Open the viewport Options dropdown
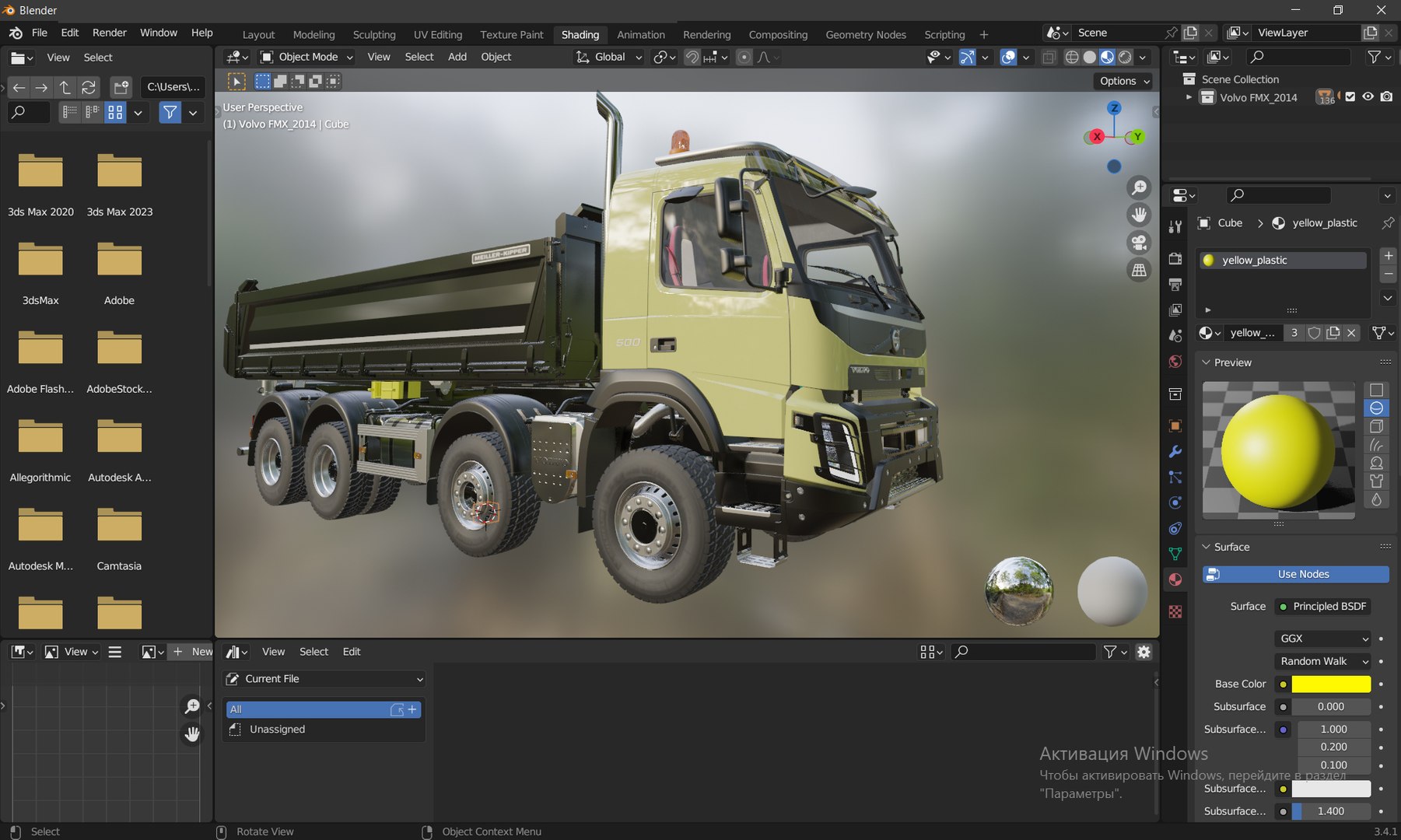Screen dimensions: 1401x840 click(1124, 81)
